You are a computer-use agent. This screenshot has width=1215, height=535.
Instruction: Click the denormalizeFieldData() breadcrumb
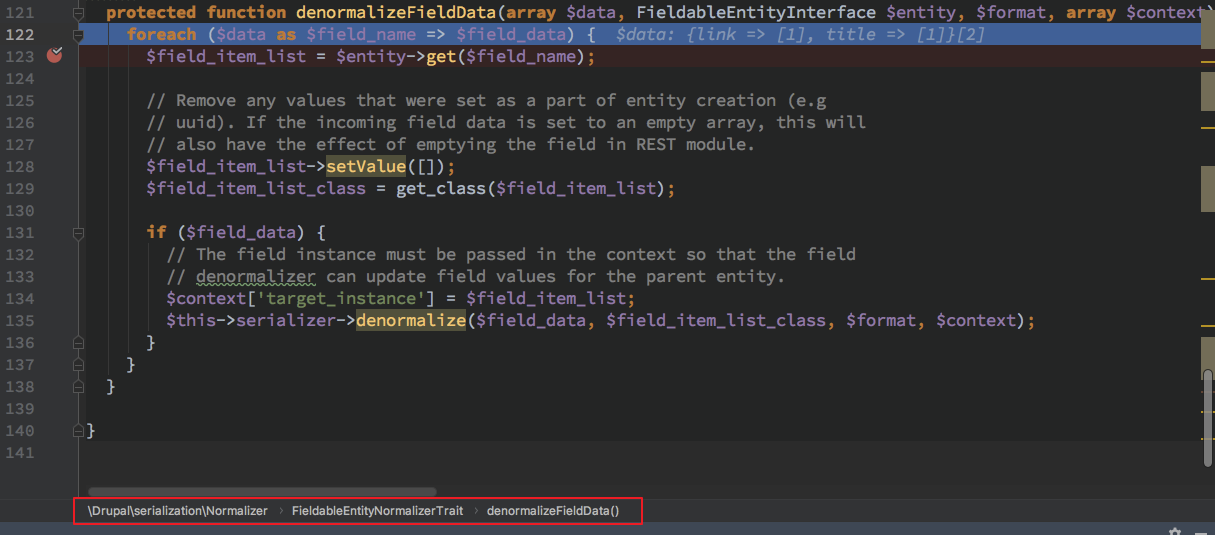(x=553, y=511)
